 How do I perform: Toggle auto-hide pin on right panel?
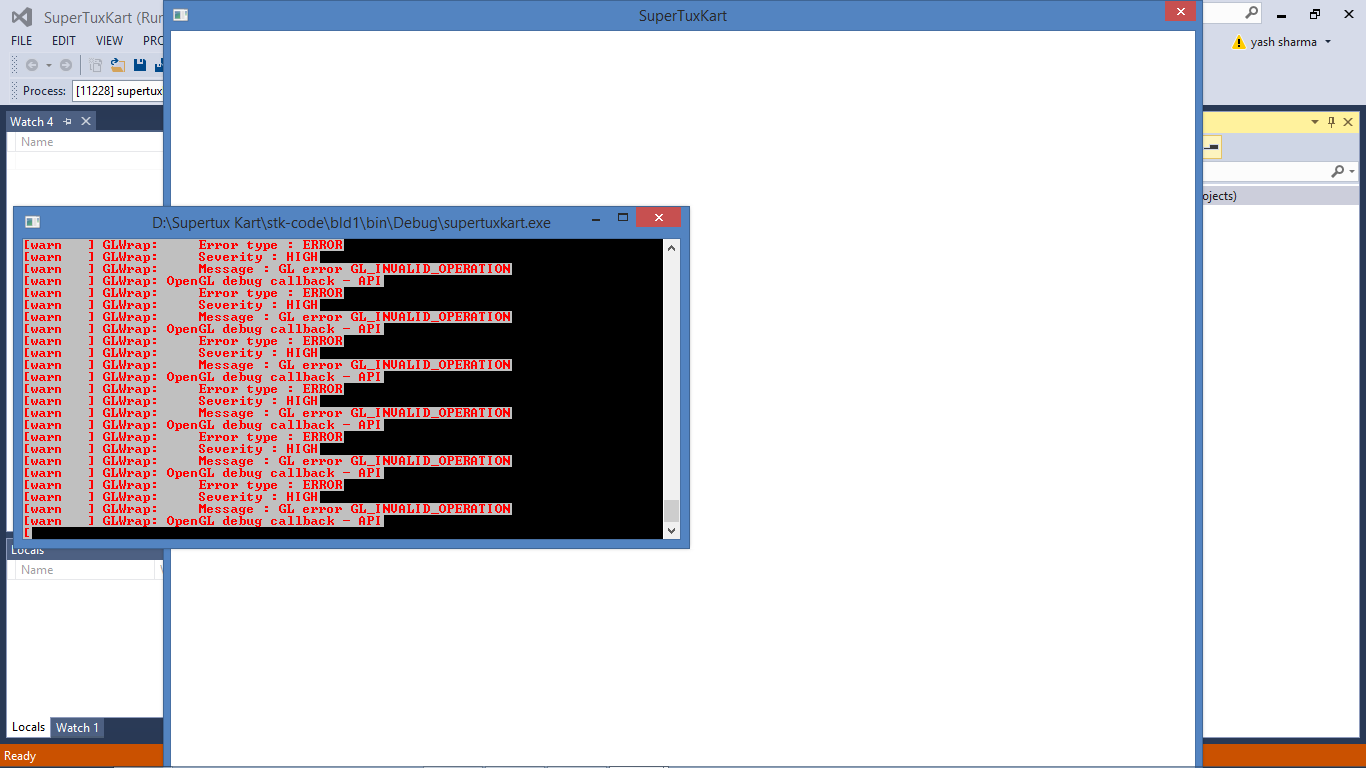1331,122
